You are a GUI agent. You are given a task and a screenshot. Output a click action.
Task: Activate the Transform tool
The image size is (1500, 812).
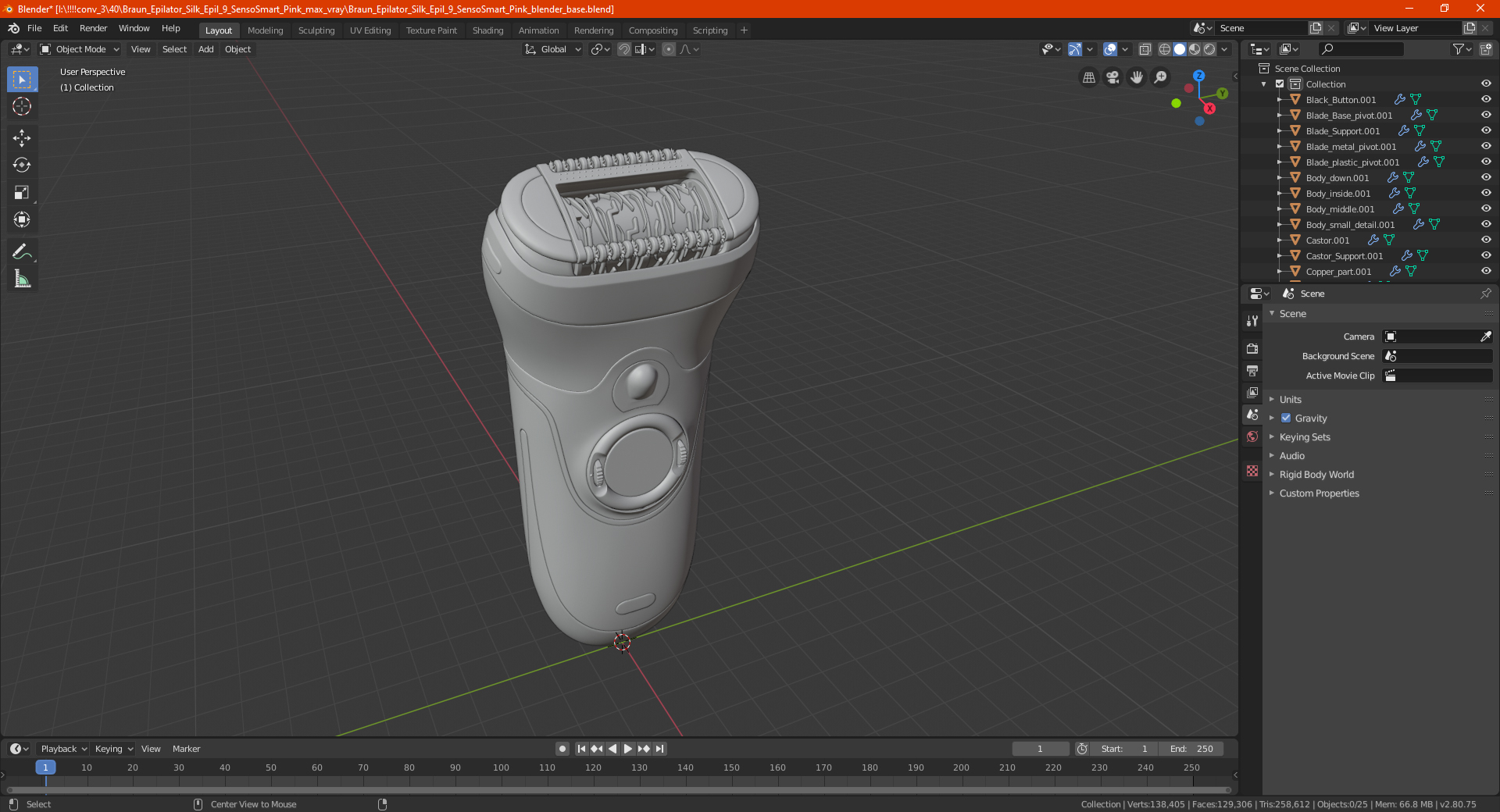pyautogui.click(x=22, y=220)
